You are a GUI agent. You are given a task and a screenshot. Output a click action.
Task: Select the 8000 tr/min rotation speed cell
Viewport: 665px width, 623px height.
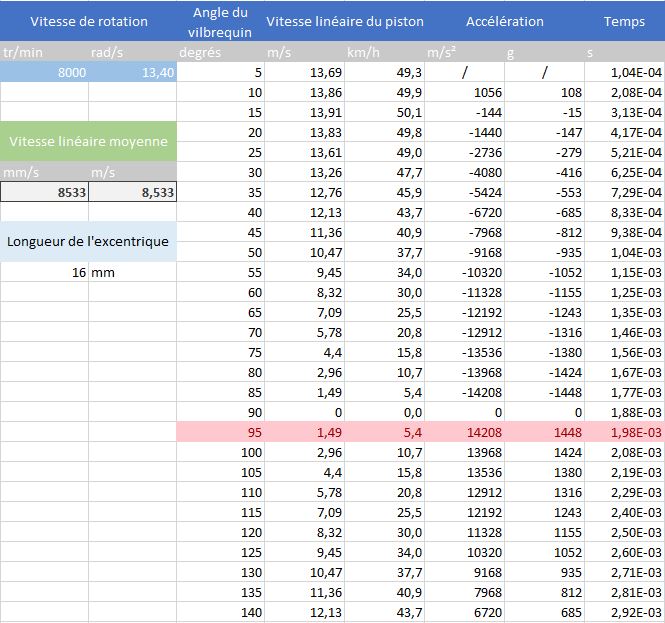(44, 72)
